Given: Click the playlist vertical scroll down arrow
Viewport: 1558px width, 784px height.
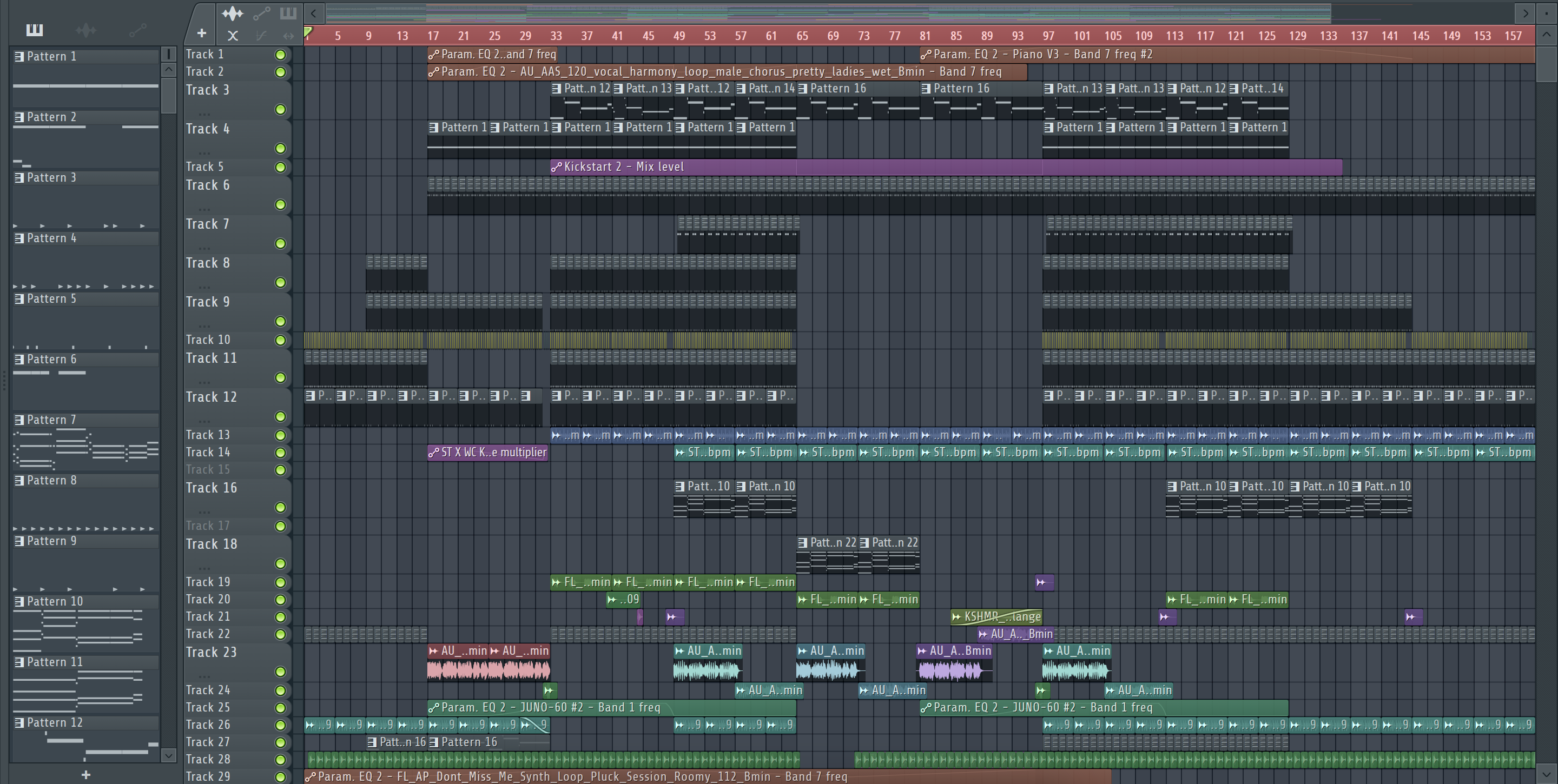Looking at the screenshot, I should tap(1546, 773).
